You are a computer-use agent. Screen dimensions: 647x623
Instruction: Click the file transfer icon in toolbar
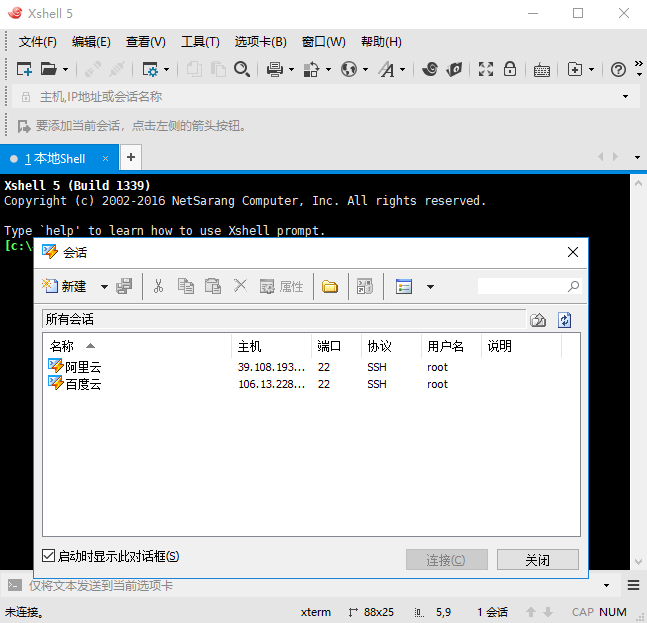point(311,69)
